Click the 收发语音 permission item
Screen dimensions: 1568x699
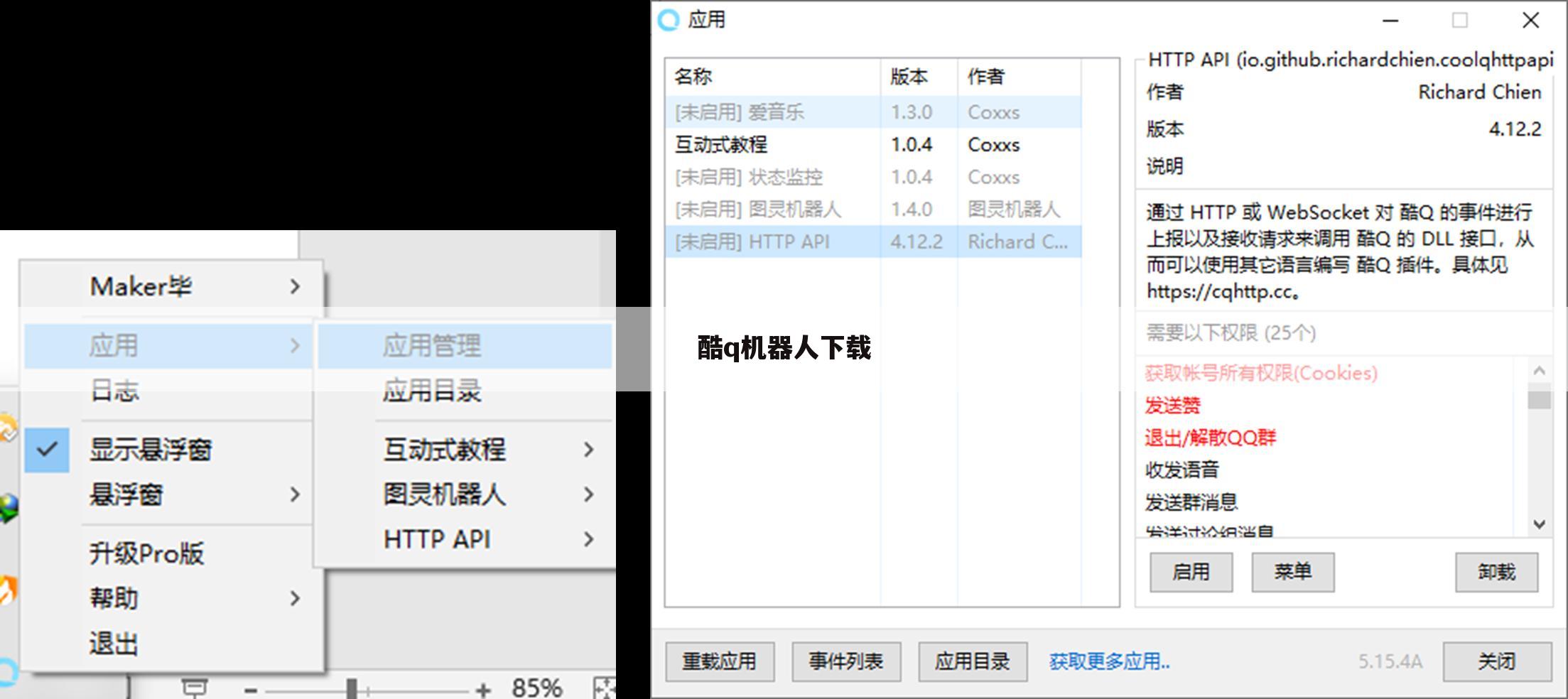click(x=1182, y=470)
